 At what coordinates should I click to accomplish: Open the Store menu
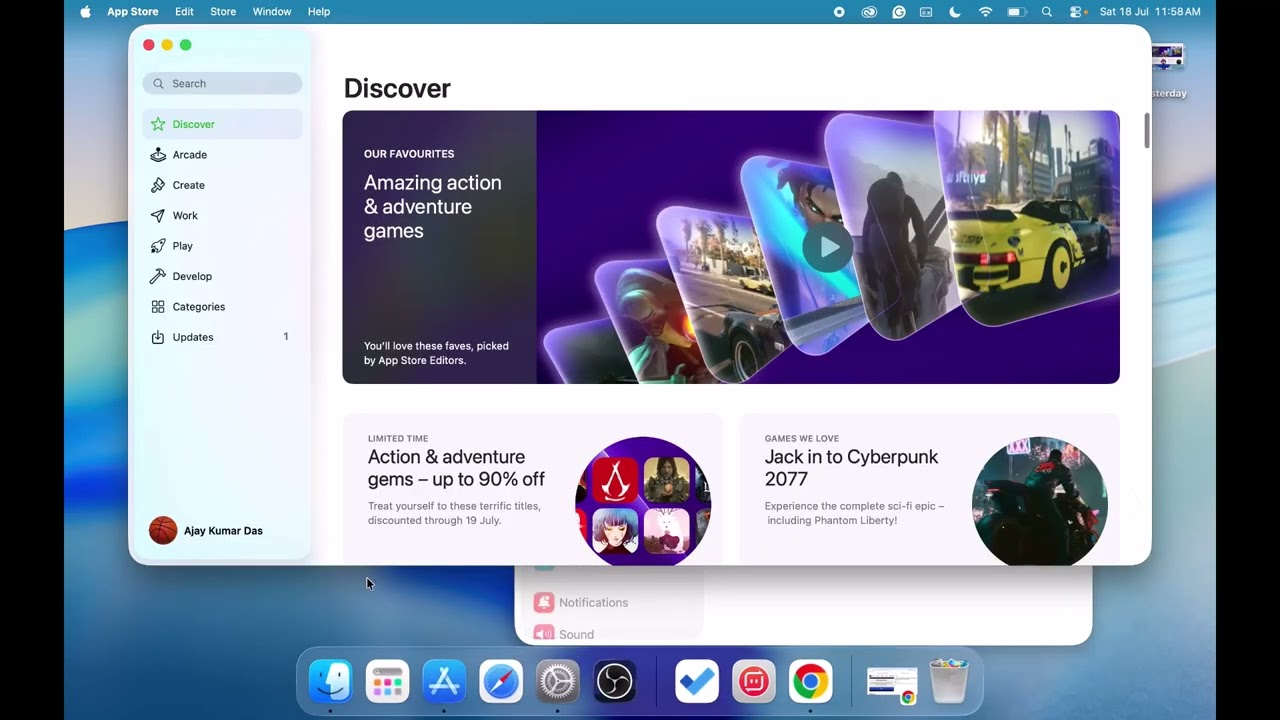(x=223, y=12)
